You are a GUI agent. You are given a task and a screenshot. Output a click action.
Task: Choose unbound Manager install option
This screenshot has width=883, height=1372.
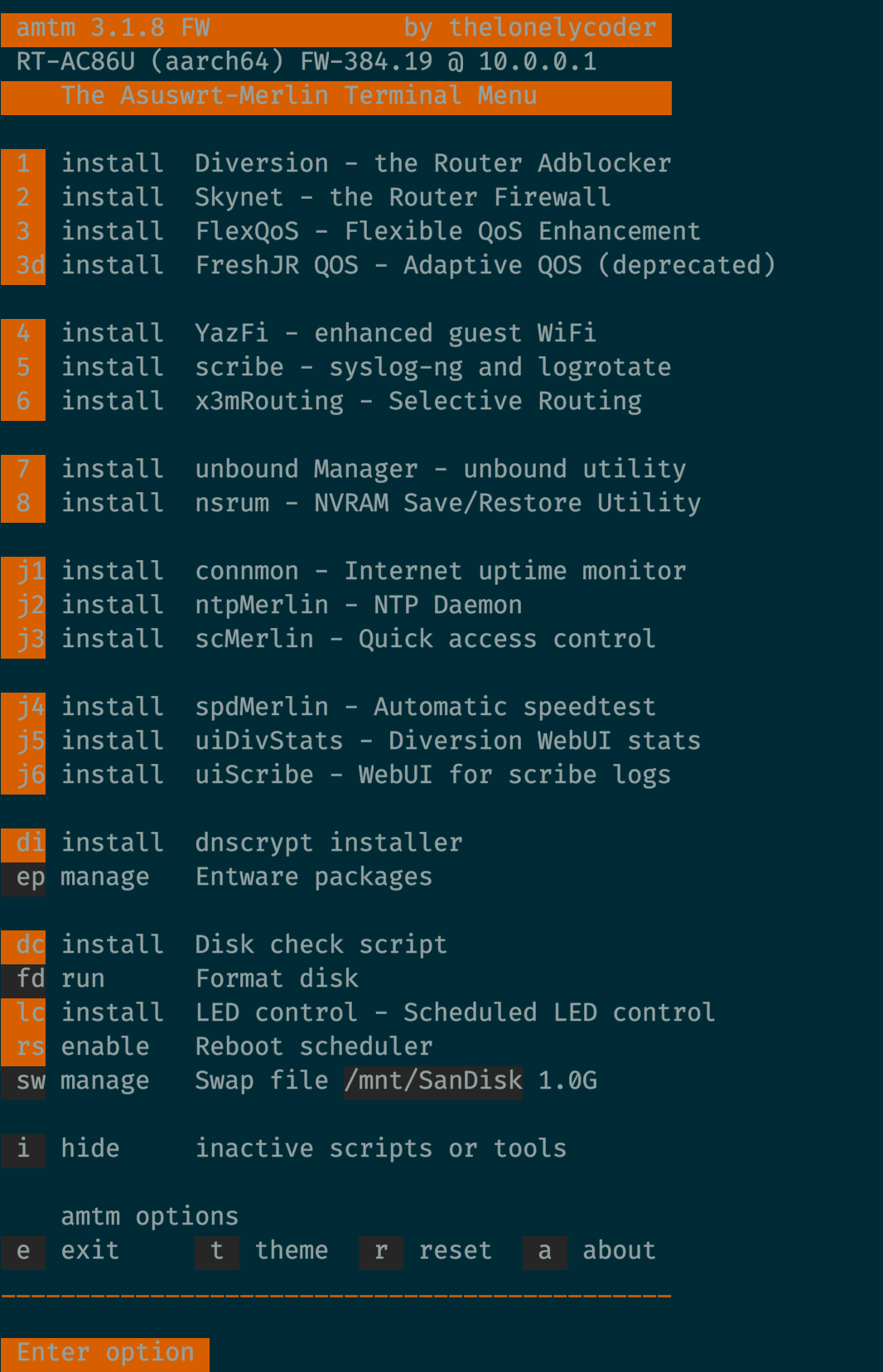tap(22, 468)
